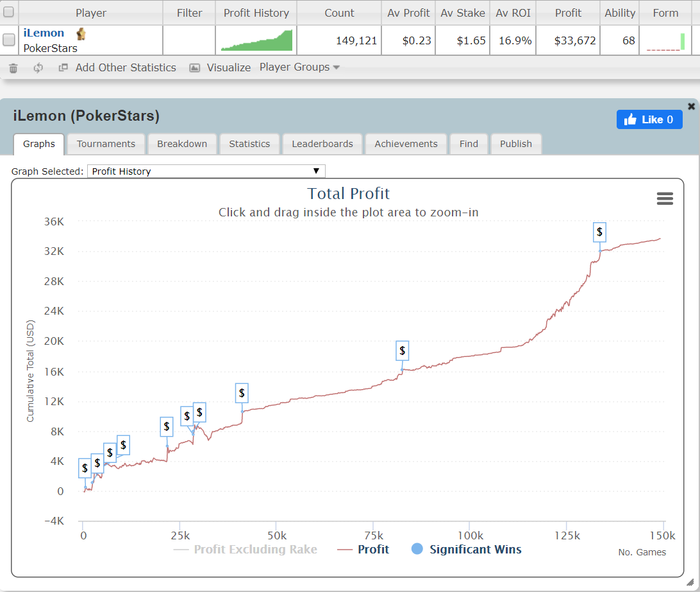700x592 pixels.
Task: Open the Publish tab
Action: pos(516,144)
